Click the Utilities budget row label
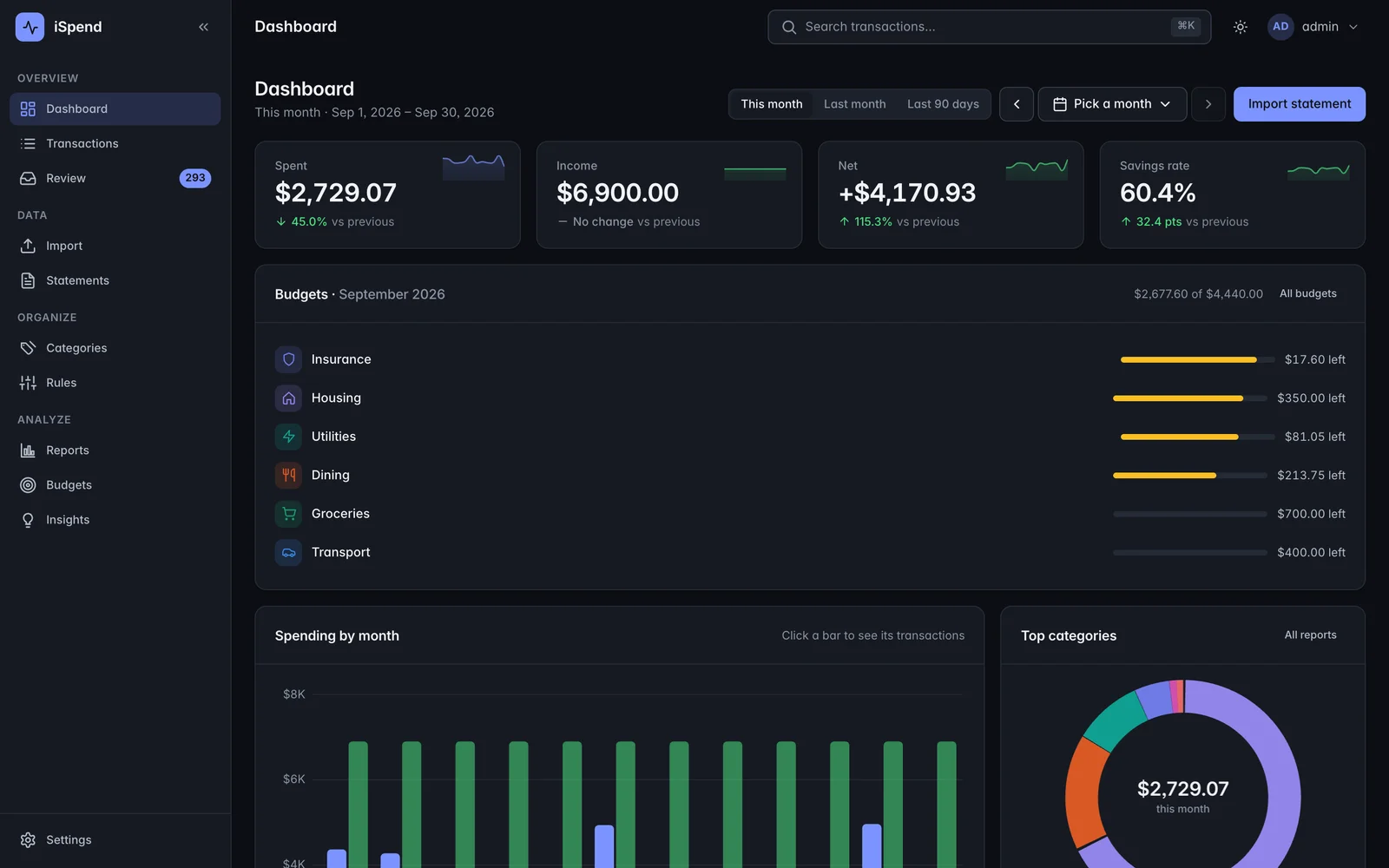This screenshot has height=868, width=1389. pos(333,437)
